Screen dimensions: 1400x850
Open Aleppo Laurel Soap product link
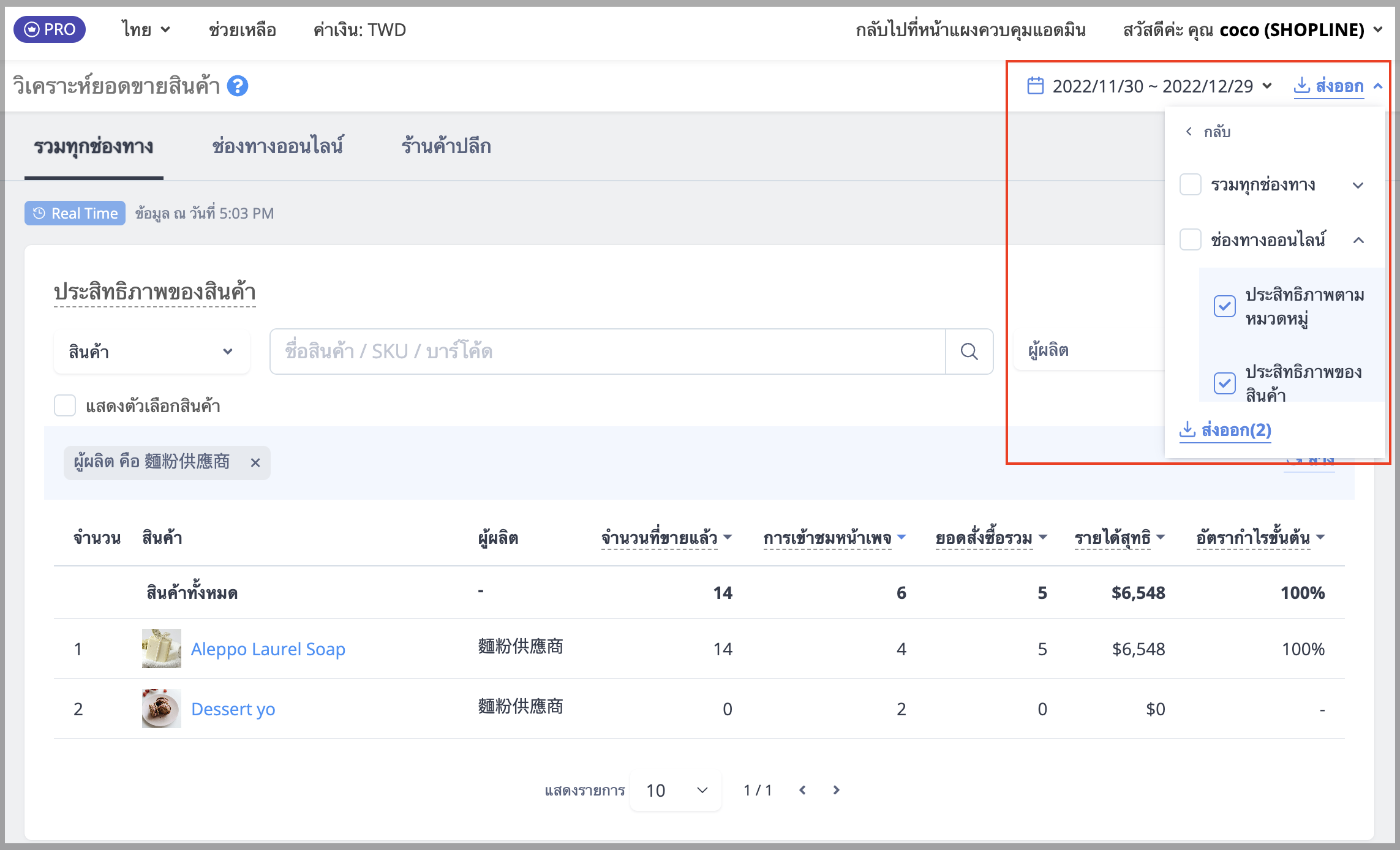[268, 649]
